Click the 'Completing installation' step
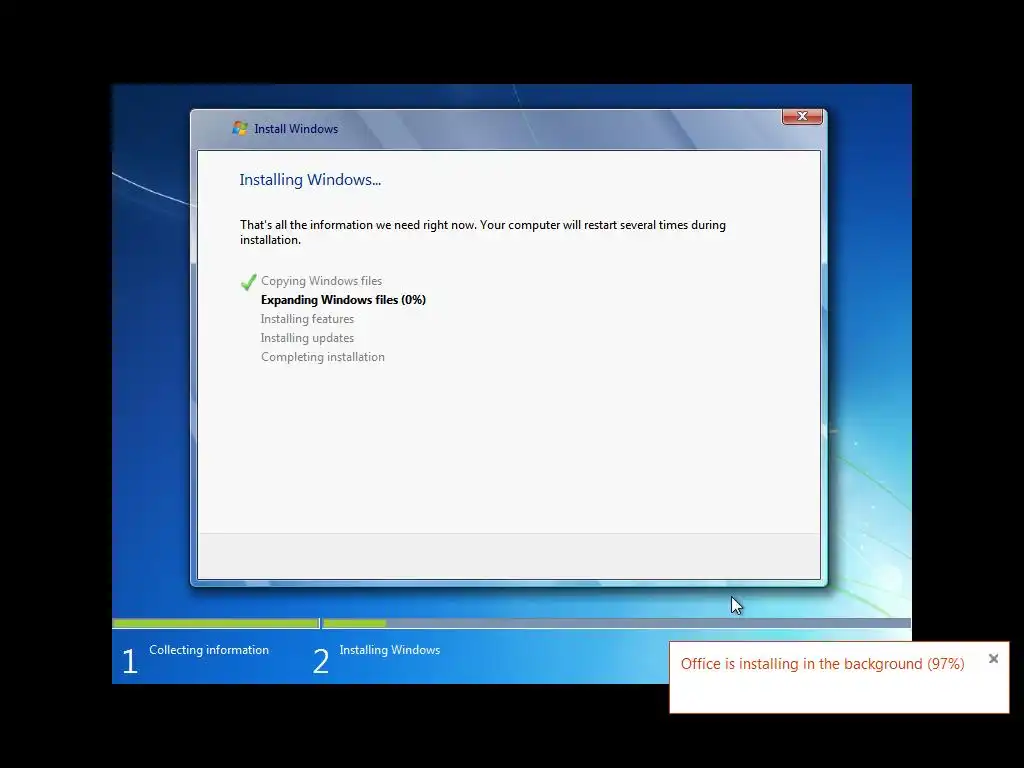Viewport: 1024px width, 768px height. (323, 357)
